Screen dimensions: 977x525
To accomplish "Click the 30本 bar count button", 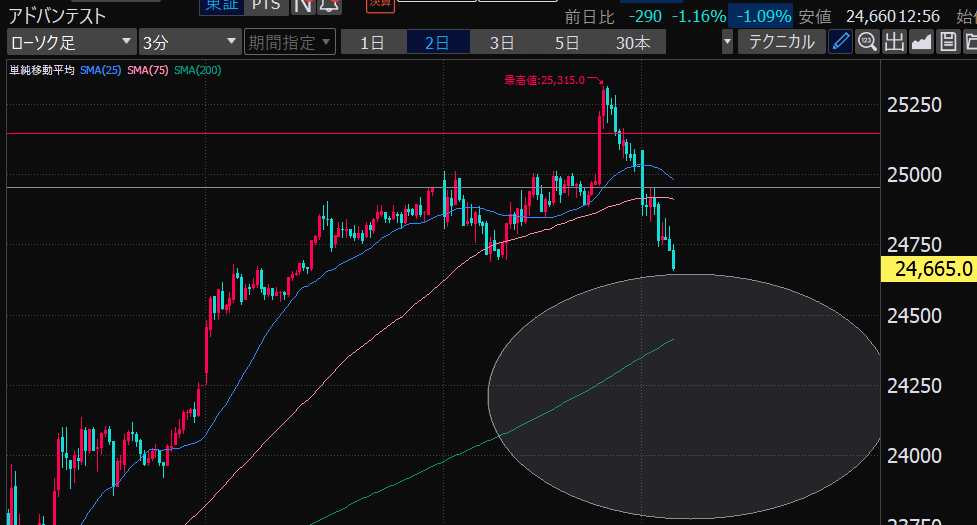I will (632, 42).
